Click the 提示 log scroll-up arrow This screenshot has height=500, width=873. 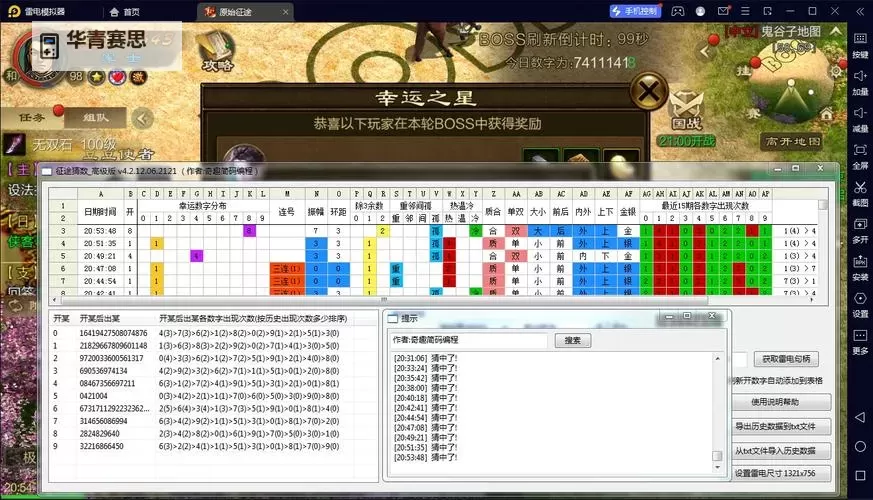pyautogui.click(x=717, y=359)
